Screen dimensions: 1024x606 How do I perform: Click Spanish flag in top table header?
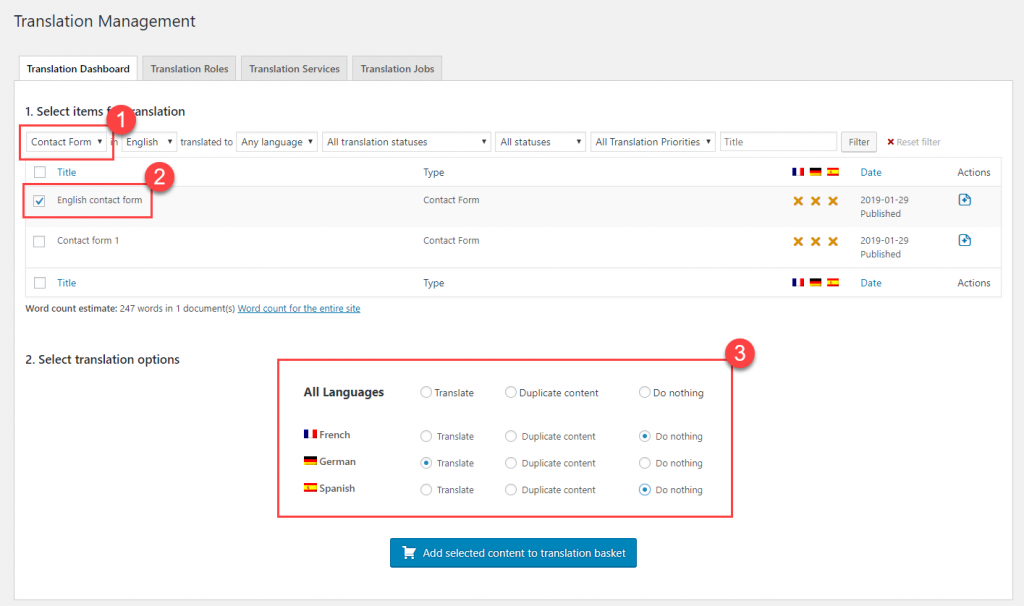(x=833, y=172)
